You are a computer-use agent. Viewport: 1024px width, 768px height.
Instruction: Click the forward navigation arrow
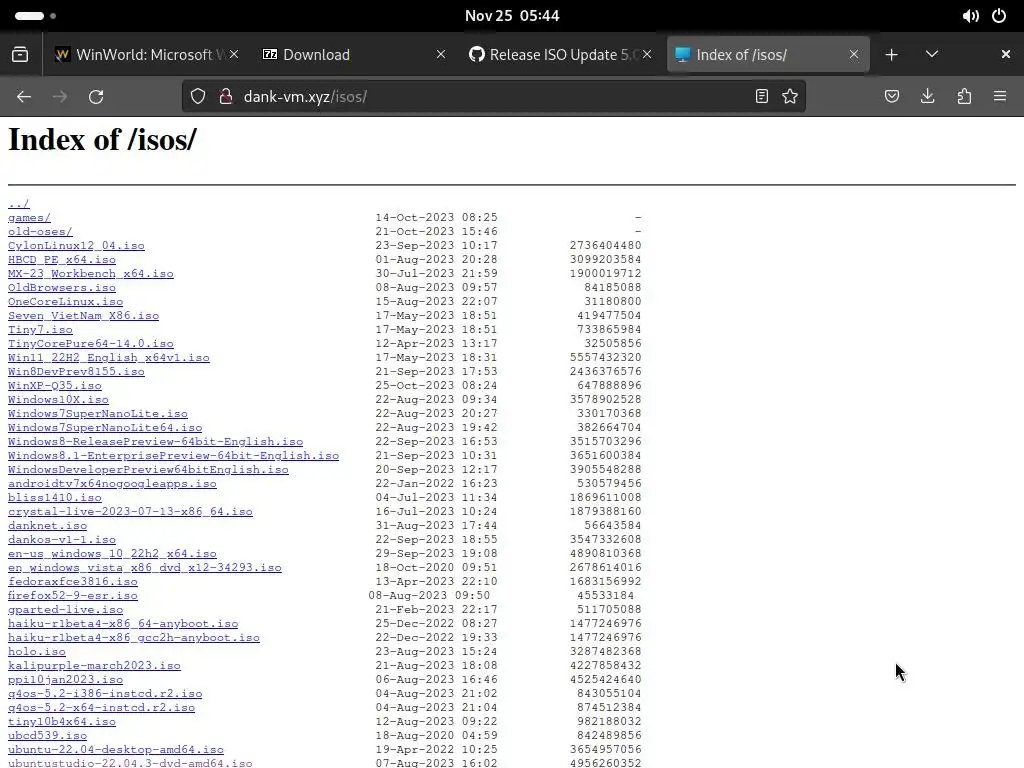point(60,97)
